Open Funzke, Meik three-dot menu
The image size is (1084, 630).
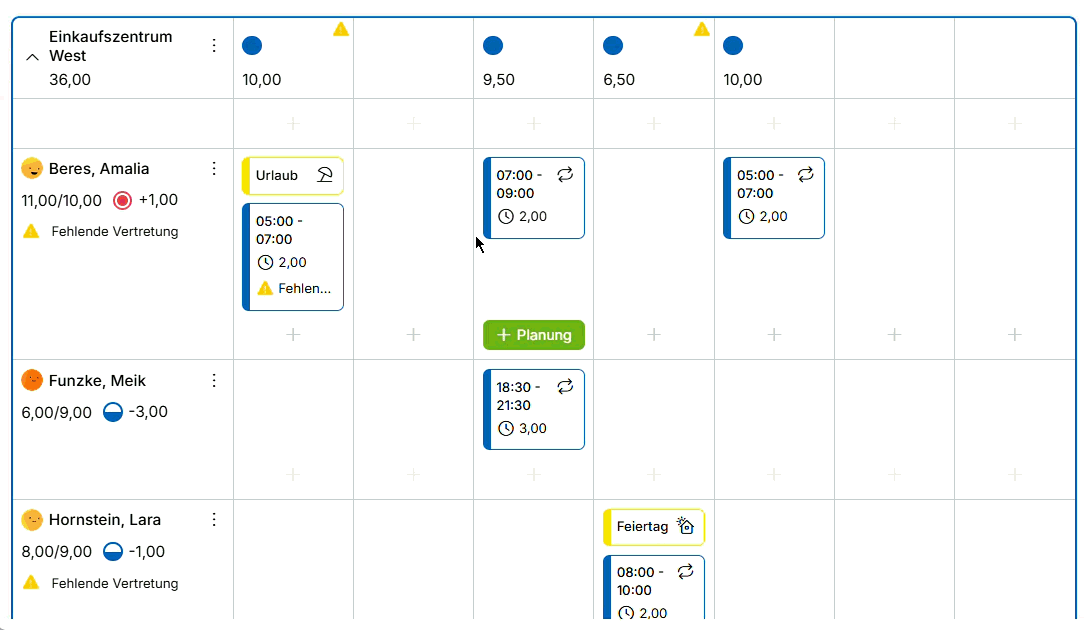pyautogui.click(x=214, y=380)
